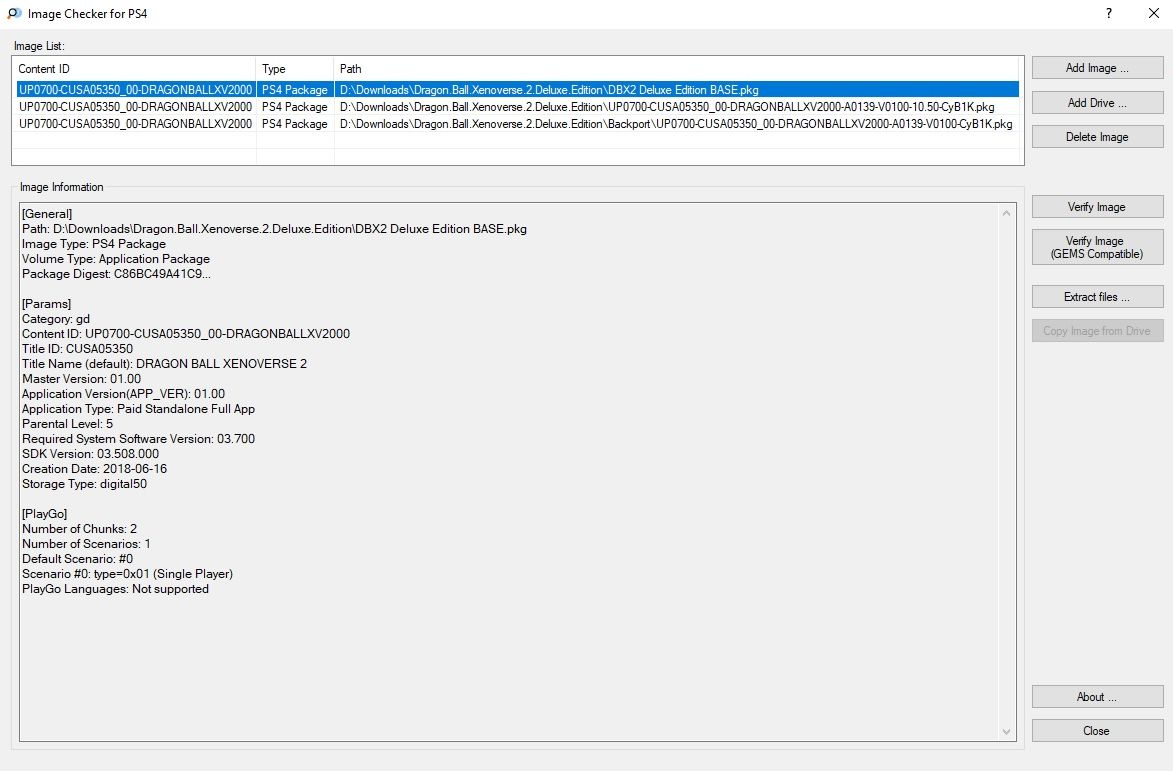Click the Package Digest line
The image size is (1173, 771).
pyautogui.click(x=116, y=274)
